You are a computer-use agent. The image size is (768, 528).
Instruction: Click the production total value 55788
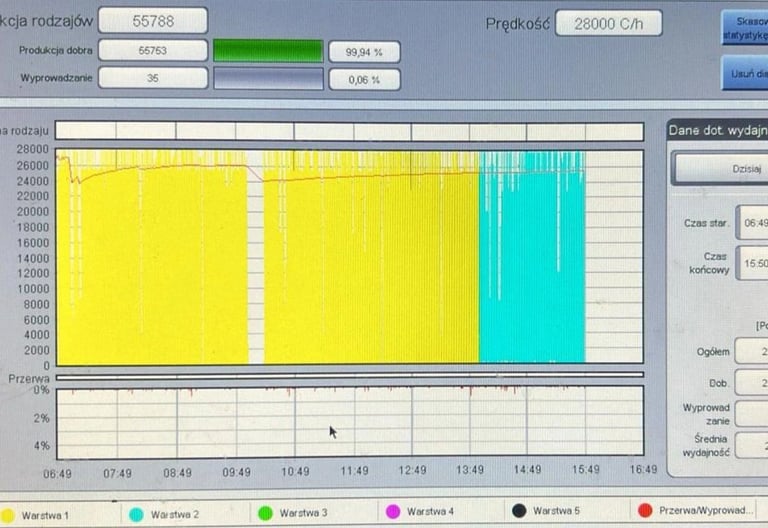pyautogui.click(x=153, y=21)
